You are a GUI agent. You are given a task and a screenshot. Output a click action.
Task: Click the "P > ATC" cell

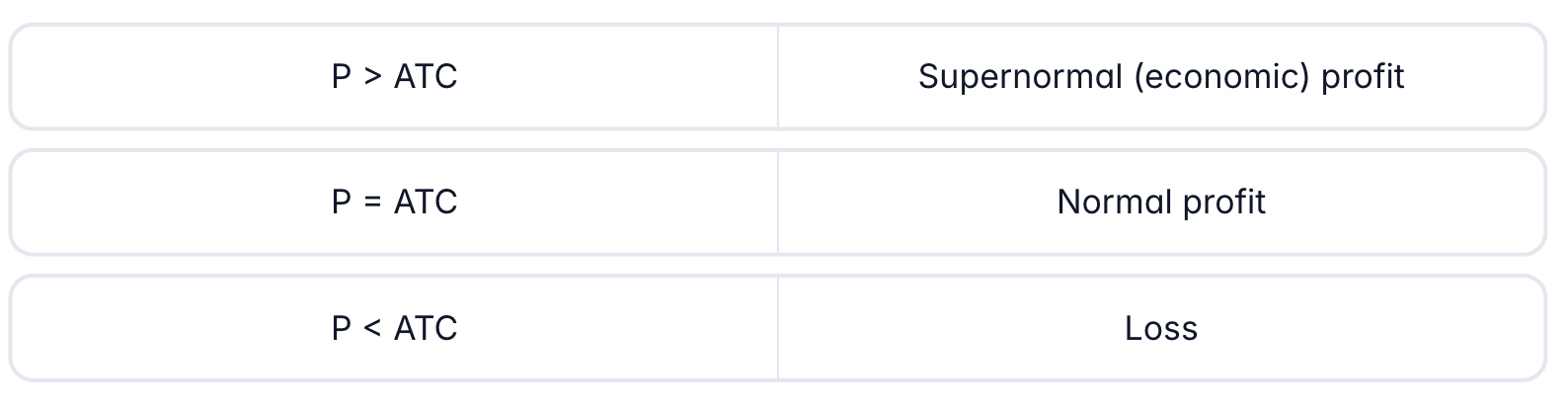(394, 77)
